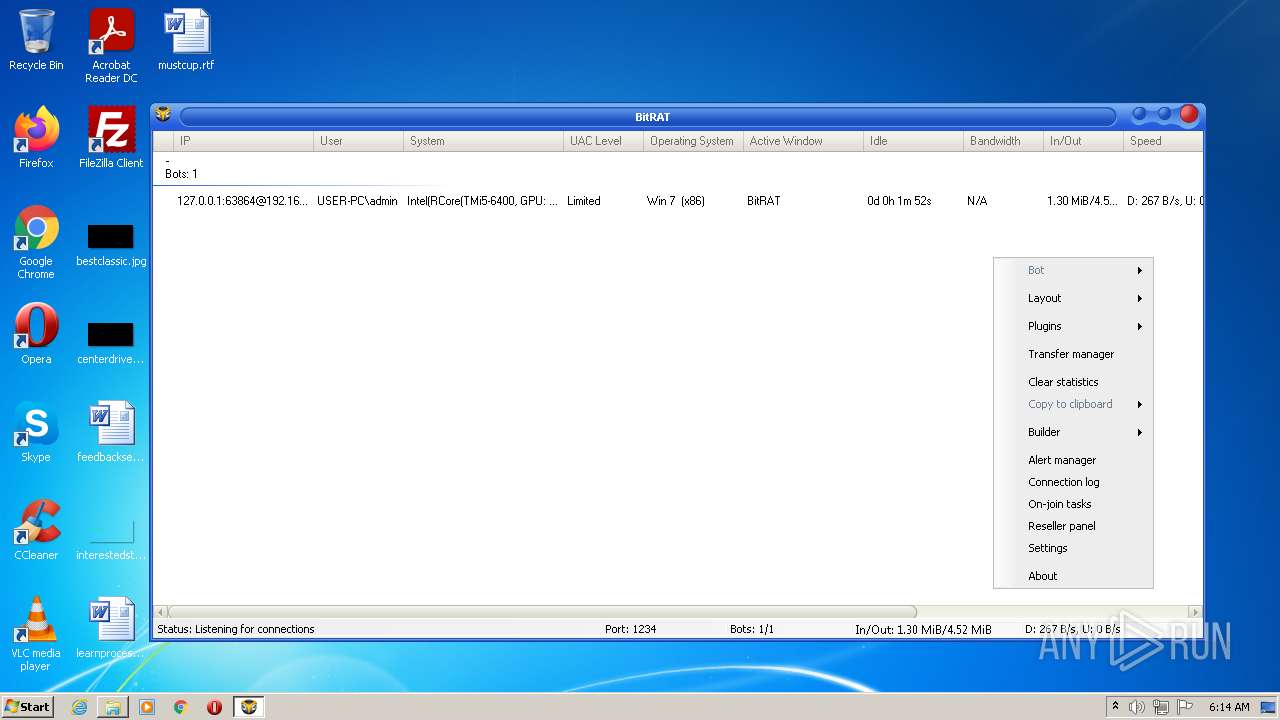Open VLC media player shortcut
Viewport: 1280px width, 720px height.
[36, 634]
